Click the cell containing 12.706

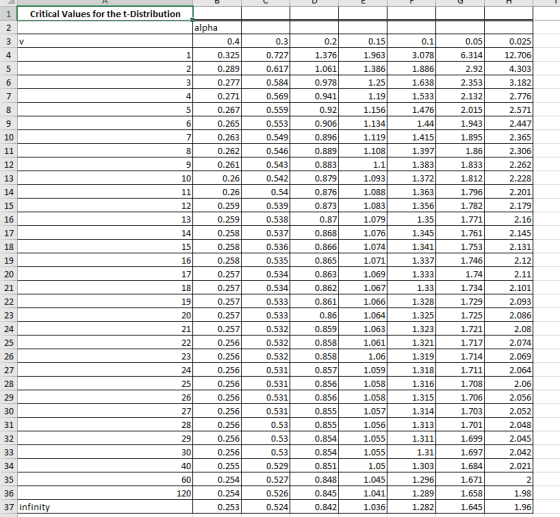(x=509, y=55)
